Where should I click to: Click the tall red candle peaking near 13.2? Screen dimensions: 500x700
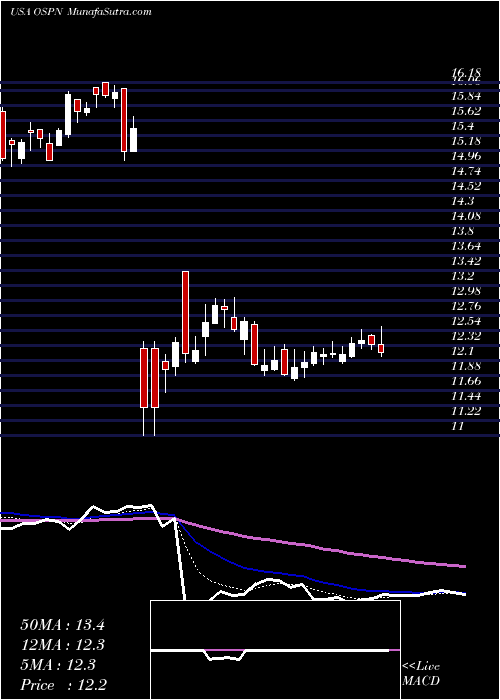185,312
